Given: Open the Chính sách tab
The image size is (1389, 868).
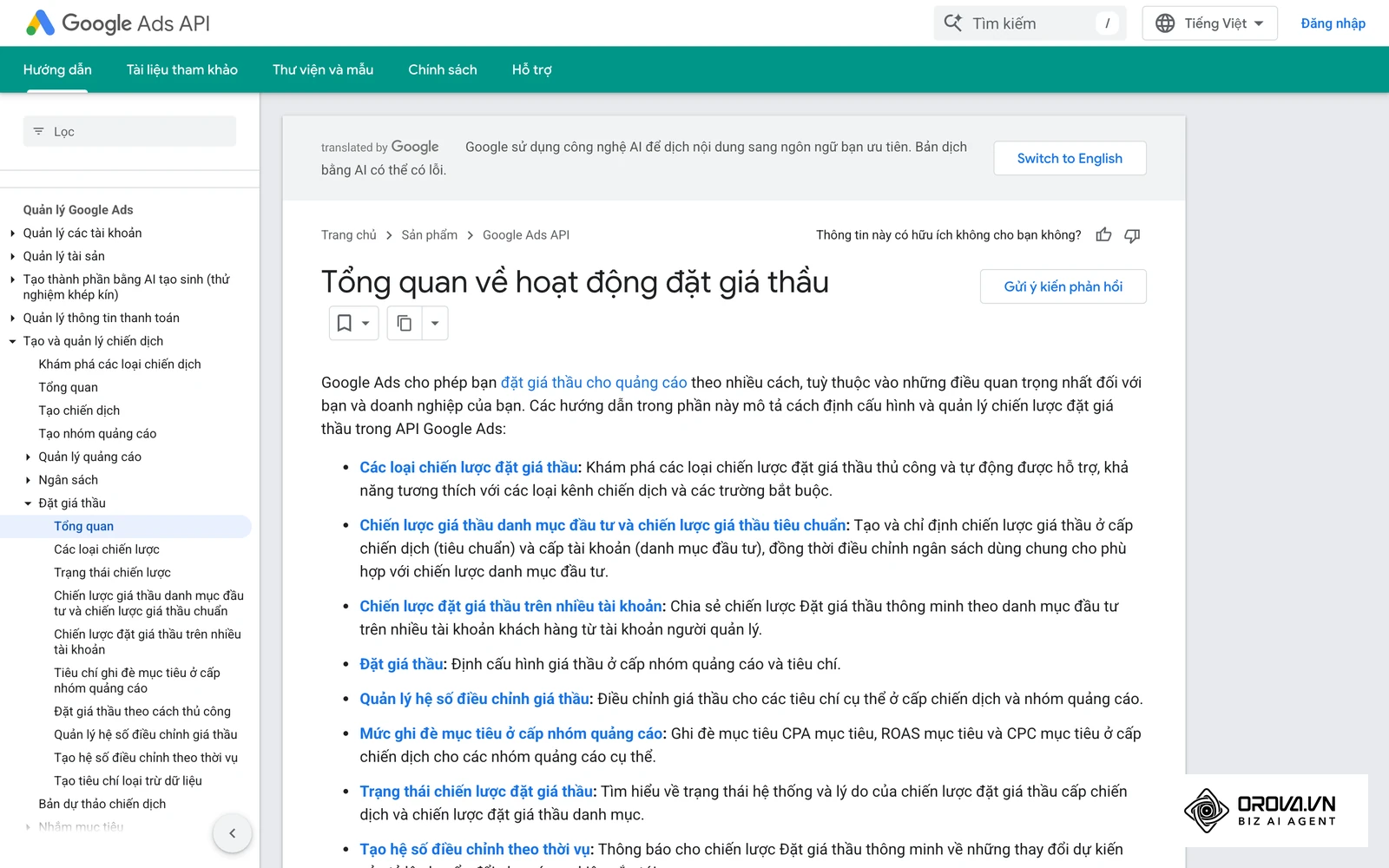Looking at the screenshot, I should click(443, 69).
